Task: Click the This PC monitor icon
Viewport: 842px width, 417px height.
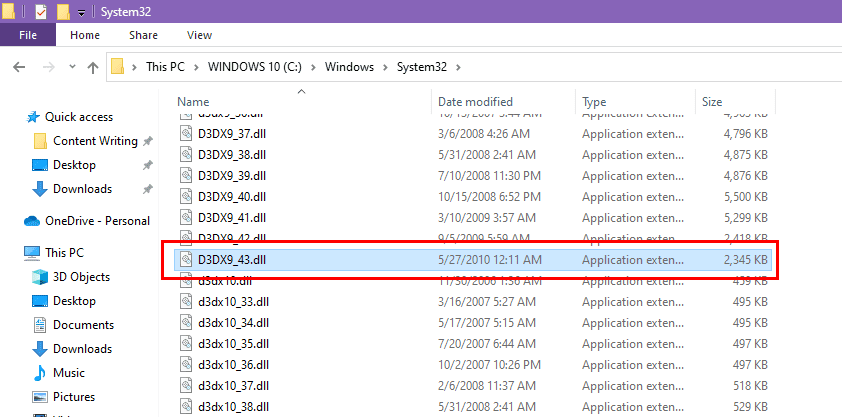Action: click(32, 253)
